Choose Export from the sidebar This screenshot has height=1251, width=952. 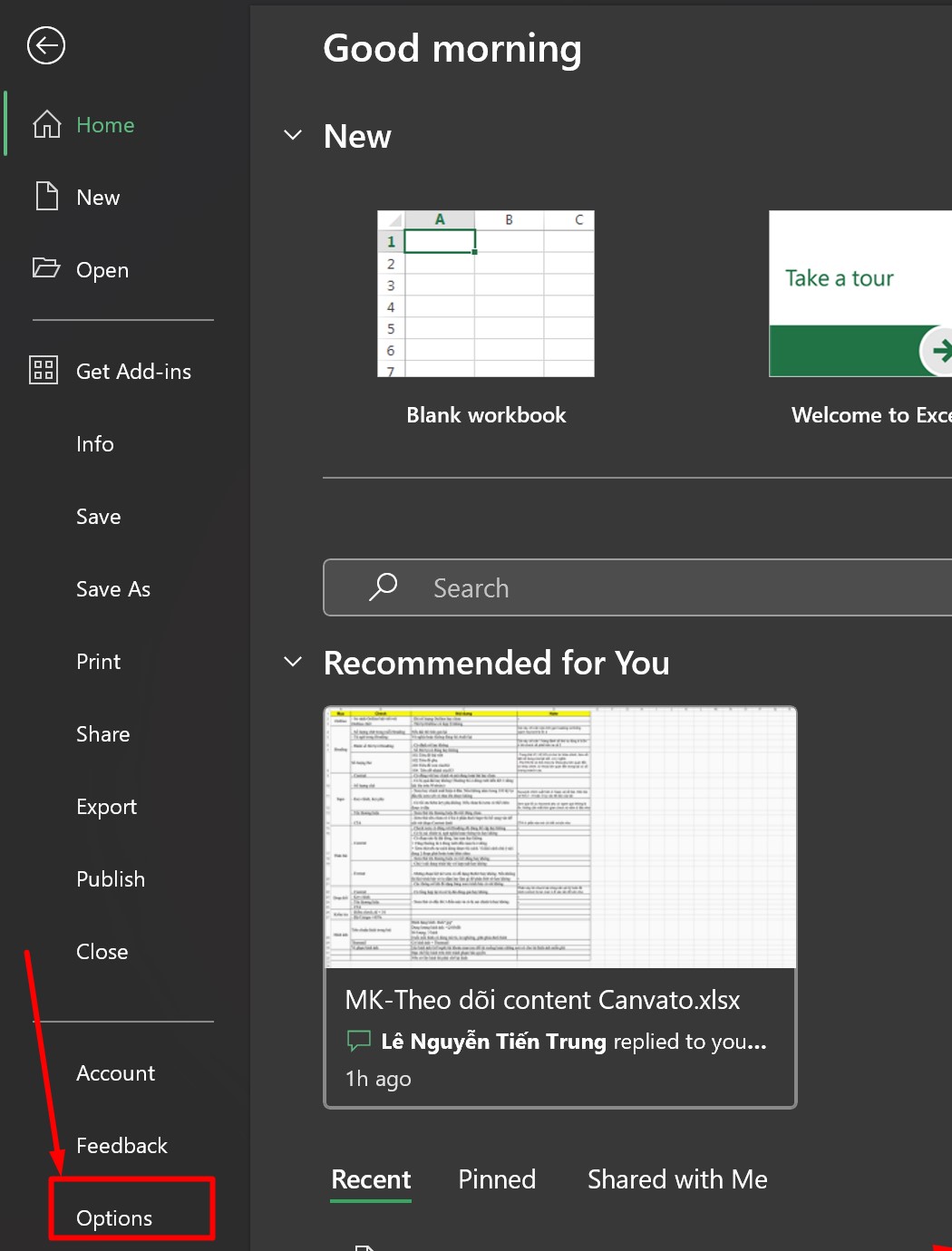point(106,807)
